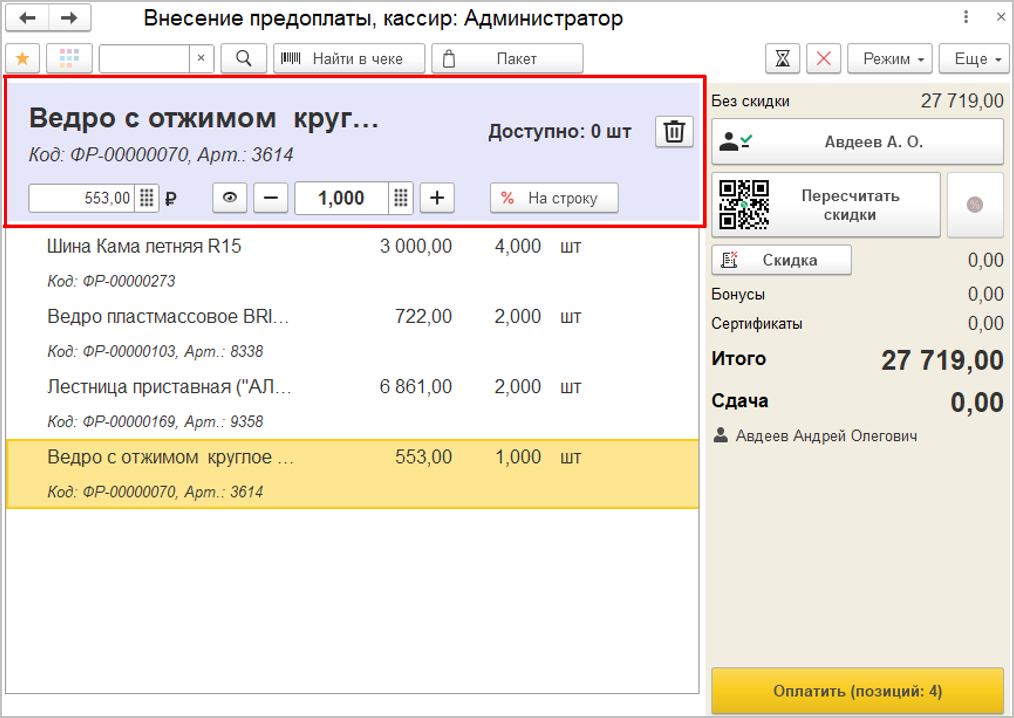The height and width of the screenshot is (718, 1014).
Task: Open the three-dot window menu
Action: pyautogui.click(x=965, y=18)
